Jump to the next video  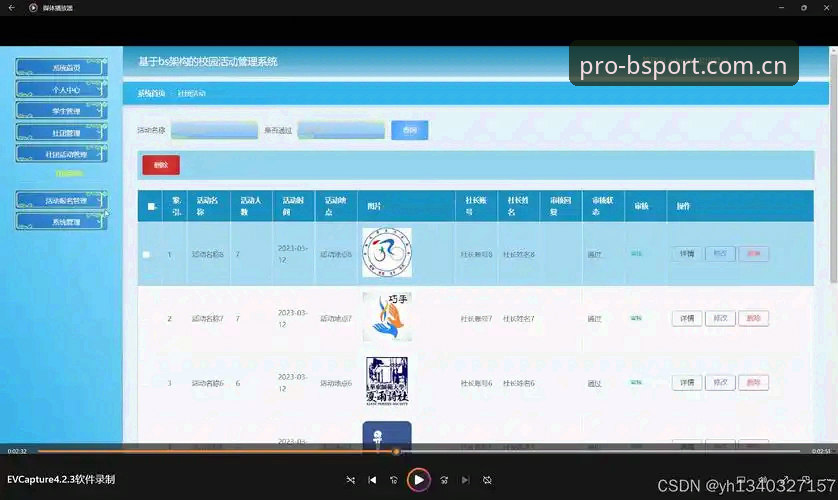(465, 480)
